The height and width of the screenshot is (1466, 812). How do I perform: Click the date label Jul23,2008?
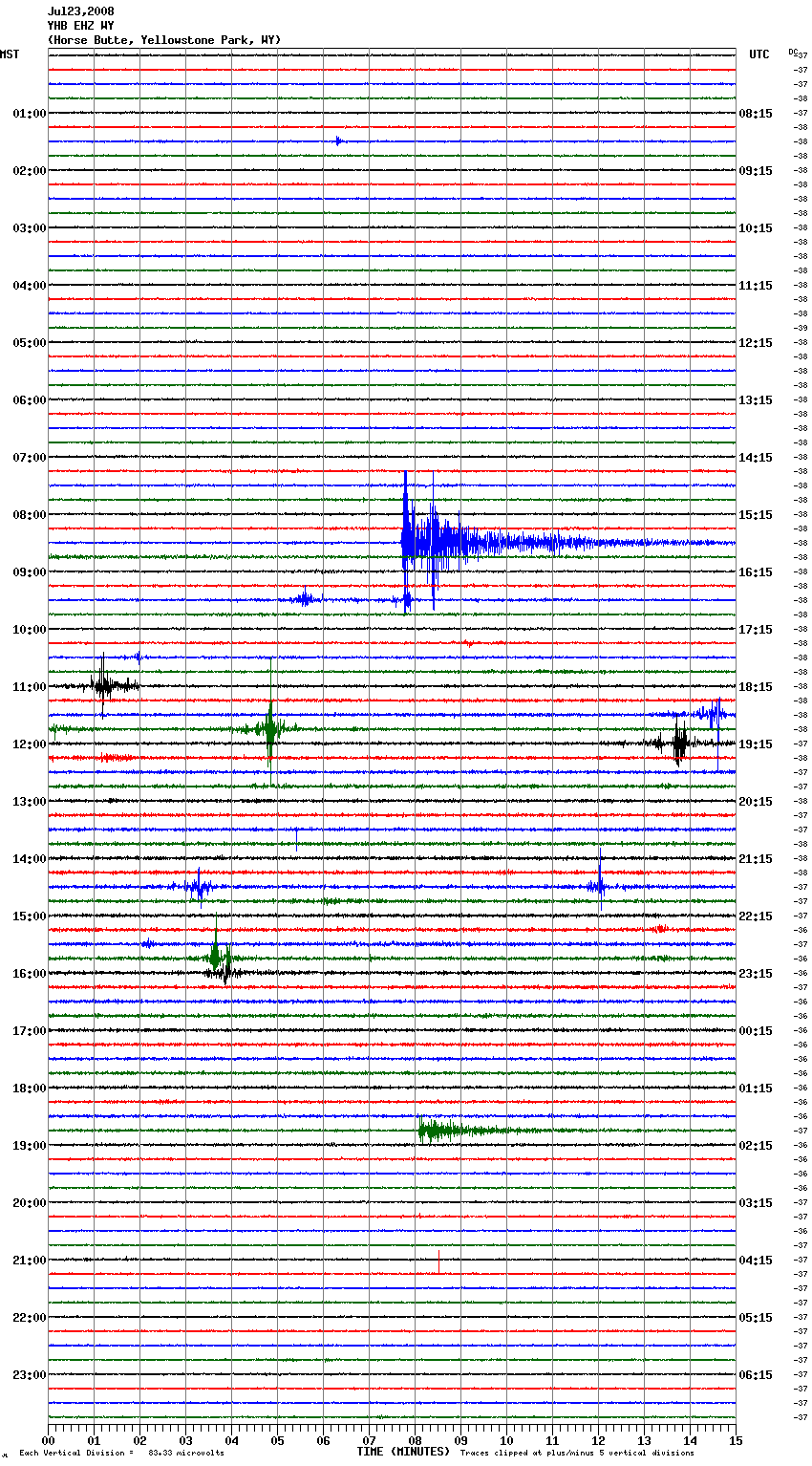coord(80,11)
